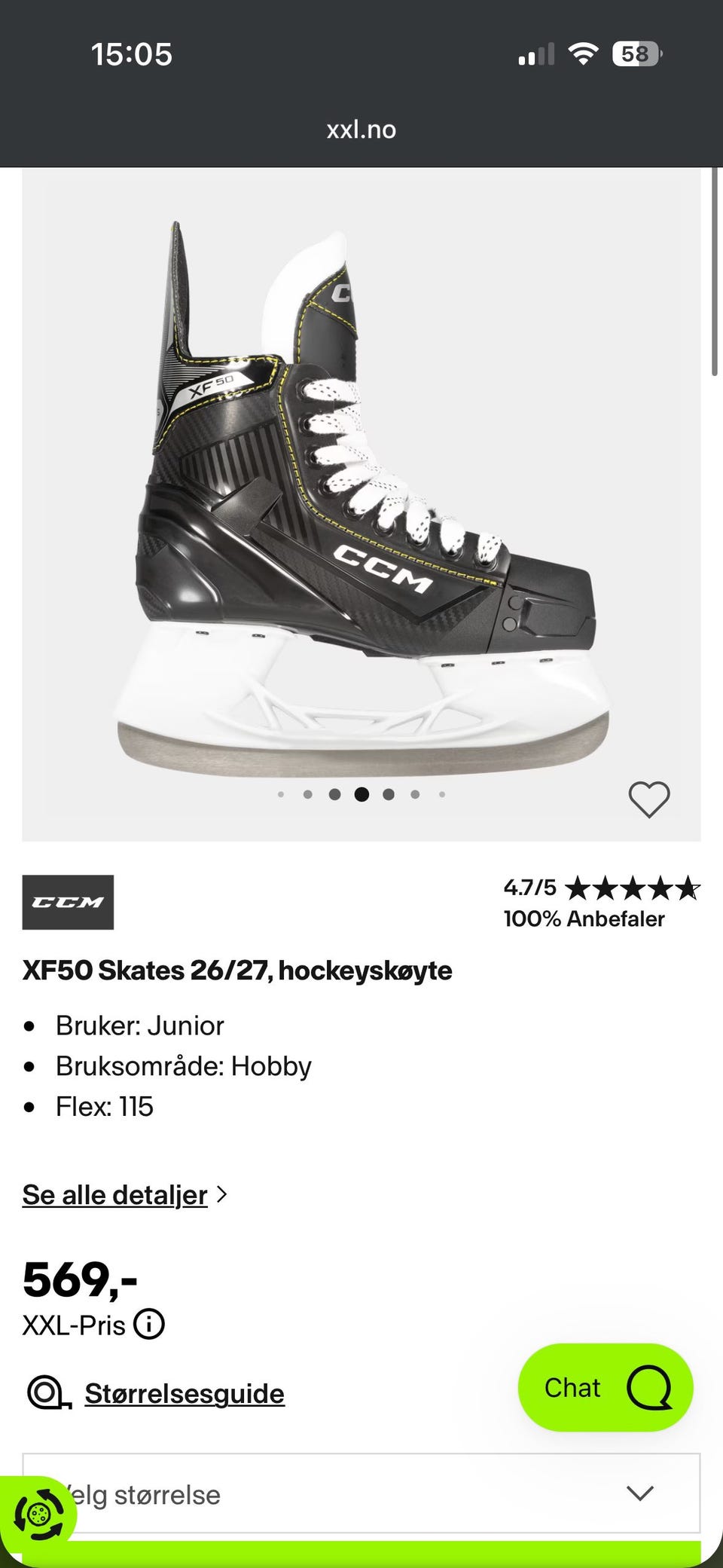The image size is (723, 1568).
Task: Click the chevron arrow on size selector
Action: [640, 1493]
